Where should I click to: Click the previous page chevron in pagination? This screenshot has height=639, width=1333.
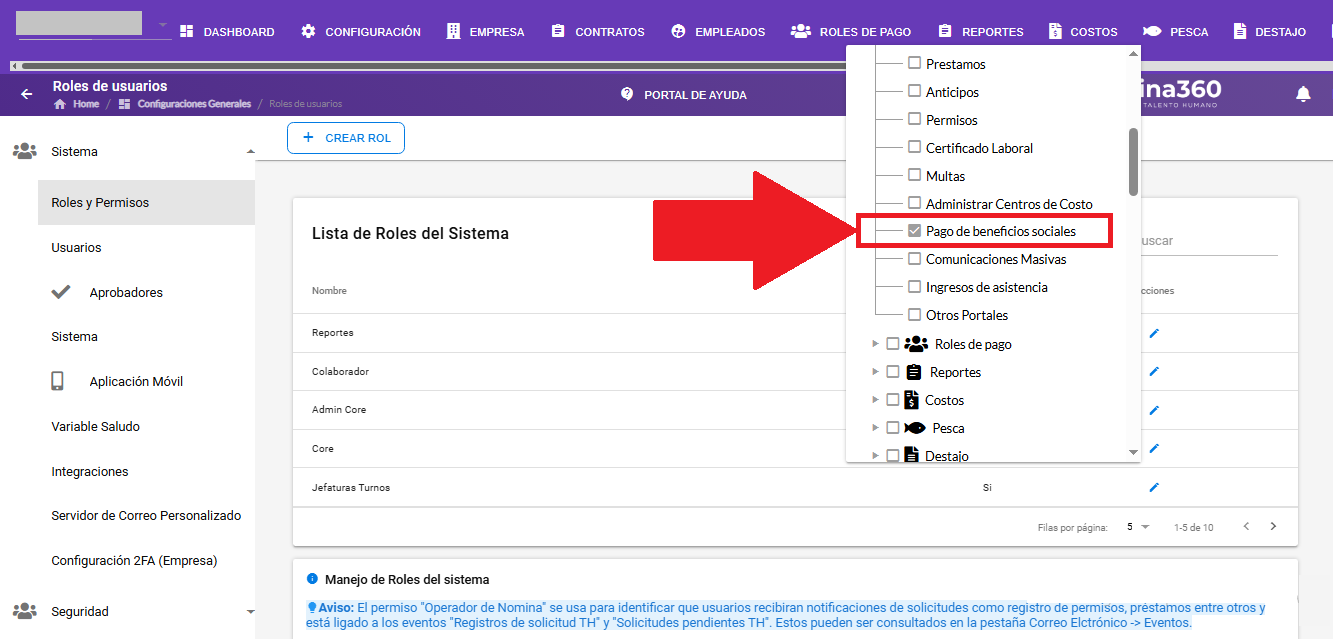click(1246, 526)
